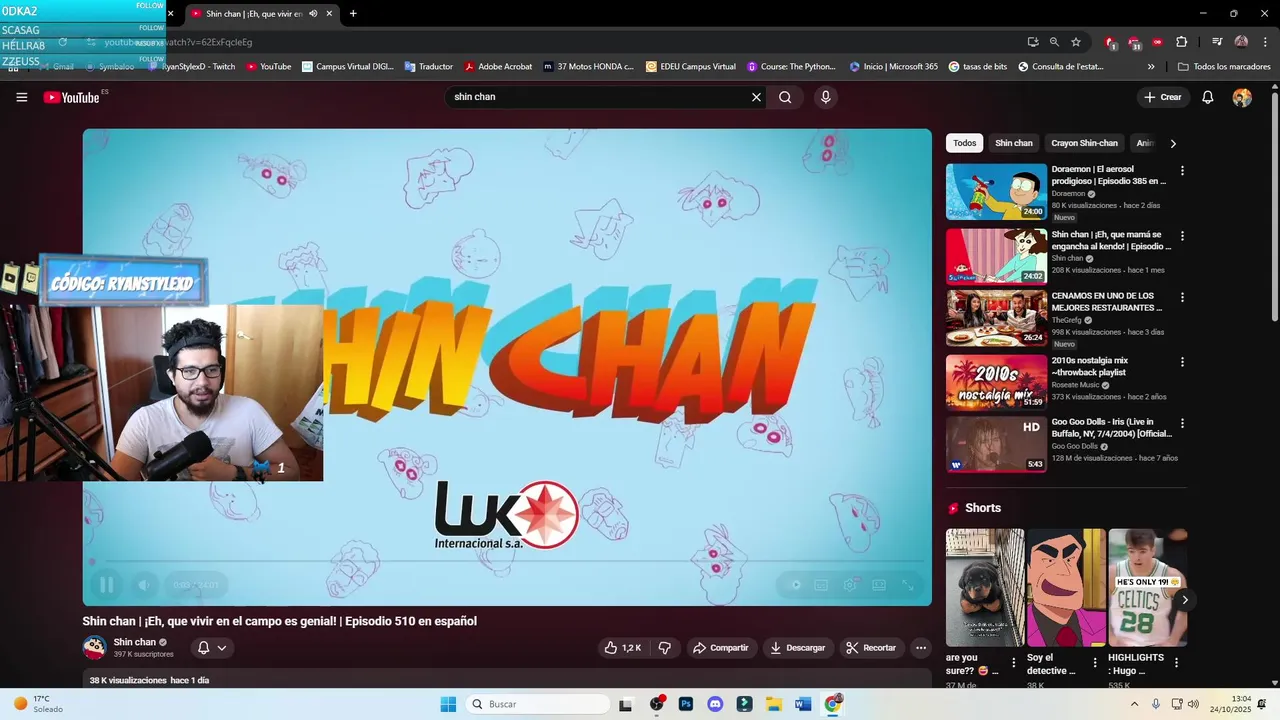This screenshot has height=720, width=1280.
Task: Open the YouTube bookmark in the bar
Action: coord(268,67)
